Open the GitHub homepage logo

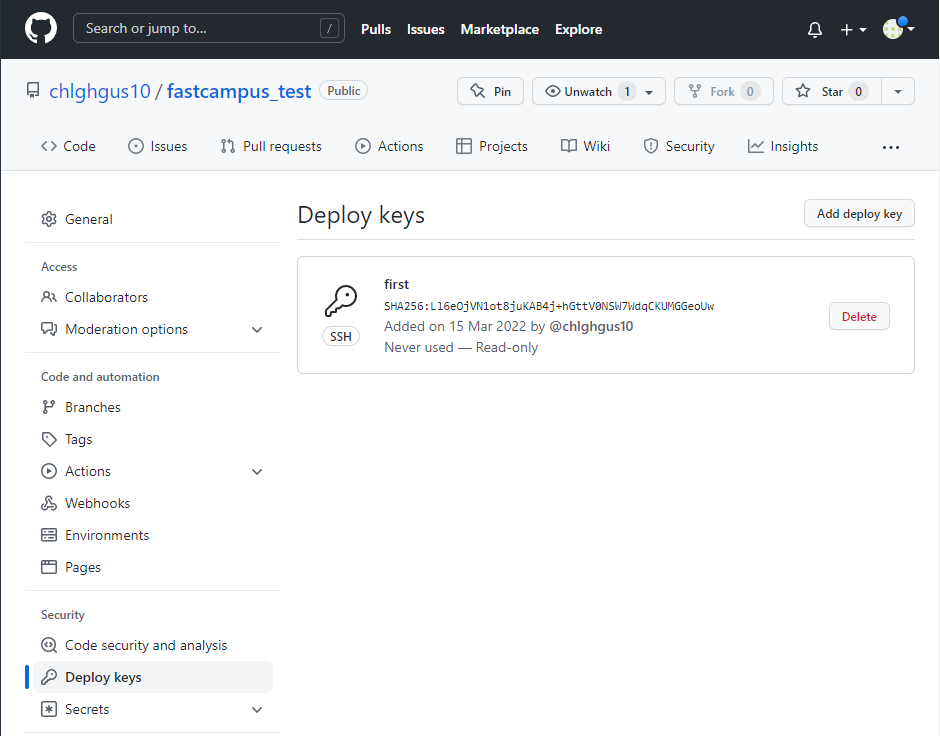tap(41, 28)
